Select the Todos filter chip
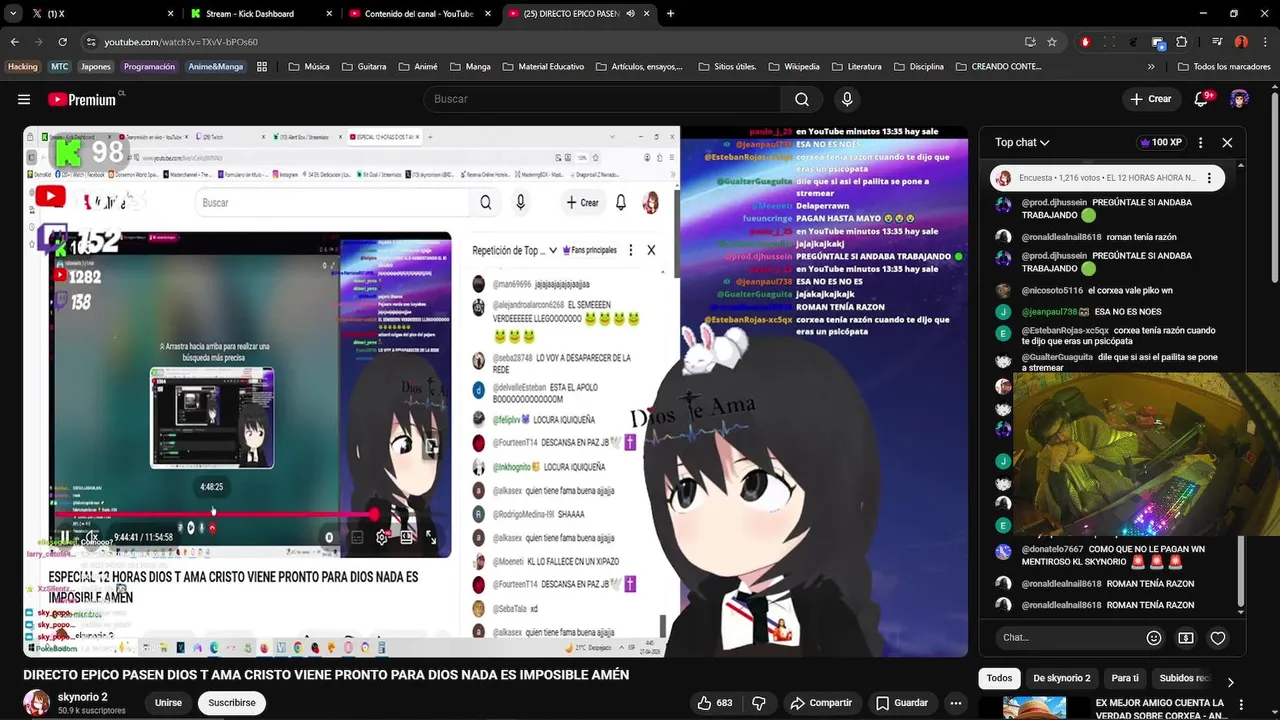Screen dimensions: 1280x720 pyautogui.click(x=999, y=678)
